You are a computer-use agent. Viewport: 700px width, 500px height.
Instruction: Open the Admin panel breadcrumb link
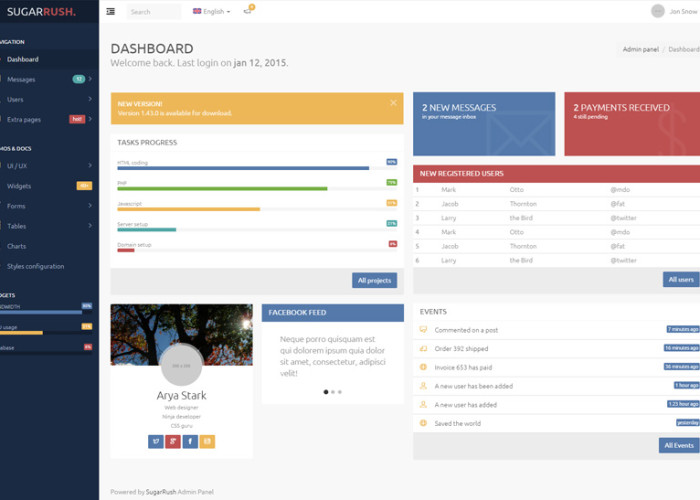tap(641, 49)
